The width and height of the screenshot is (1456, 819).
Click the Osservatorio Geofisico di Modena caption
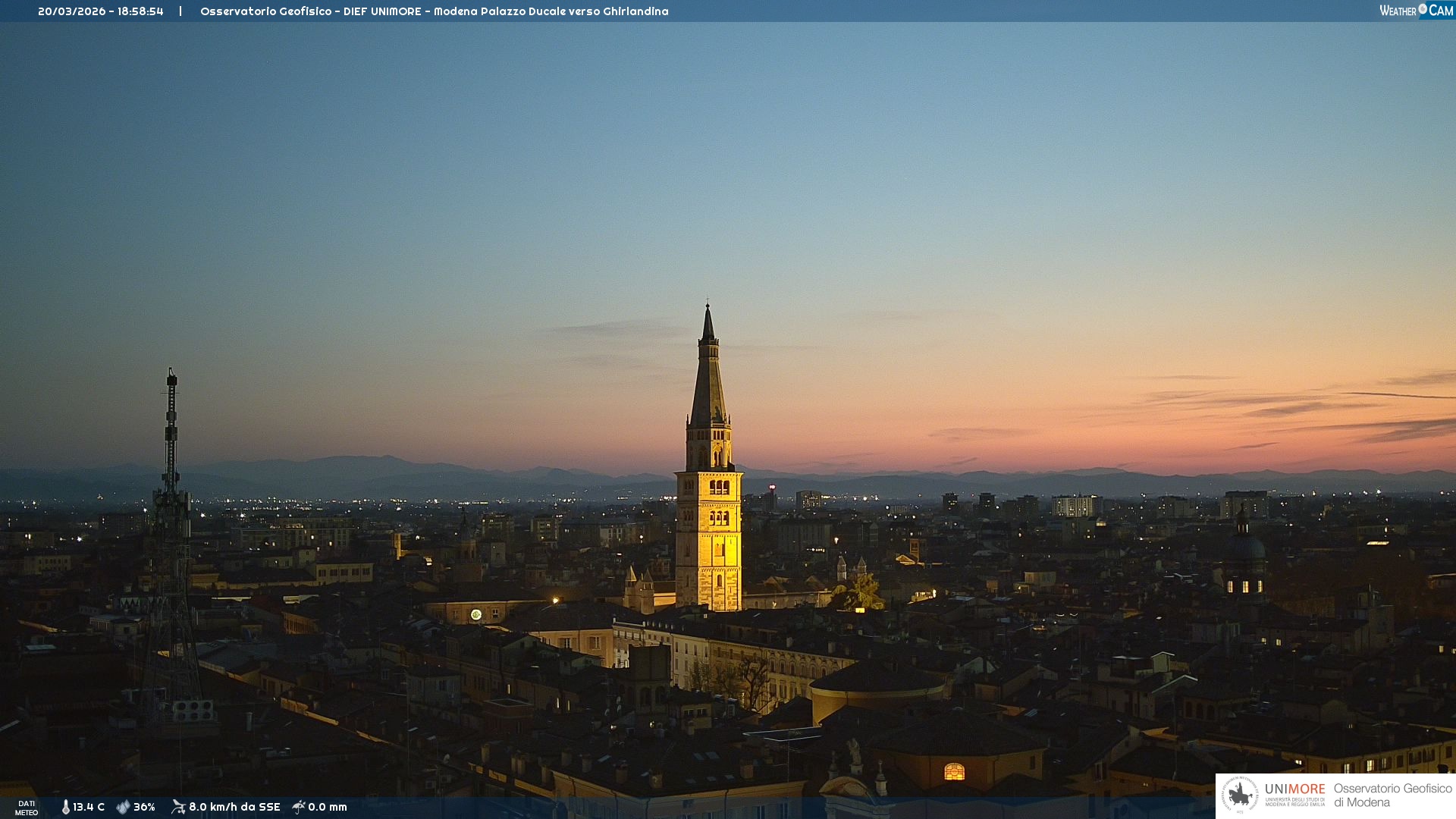(x=1392, y=795)
